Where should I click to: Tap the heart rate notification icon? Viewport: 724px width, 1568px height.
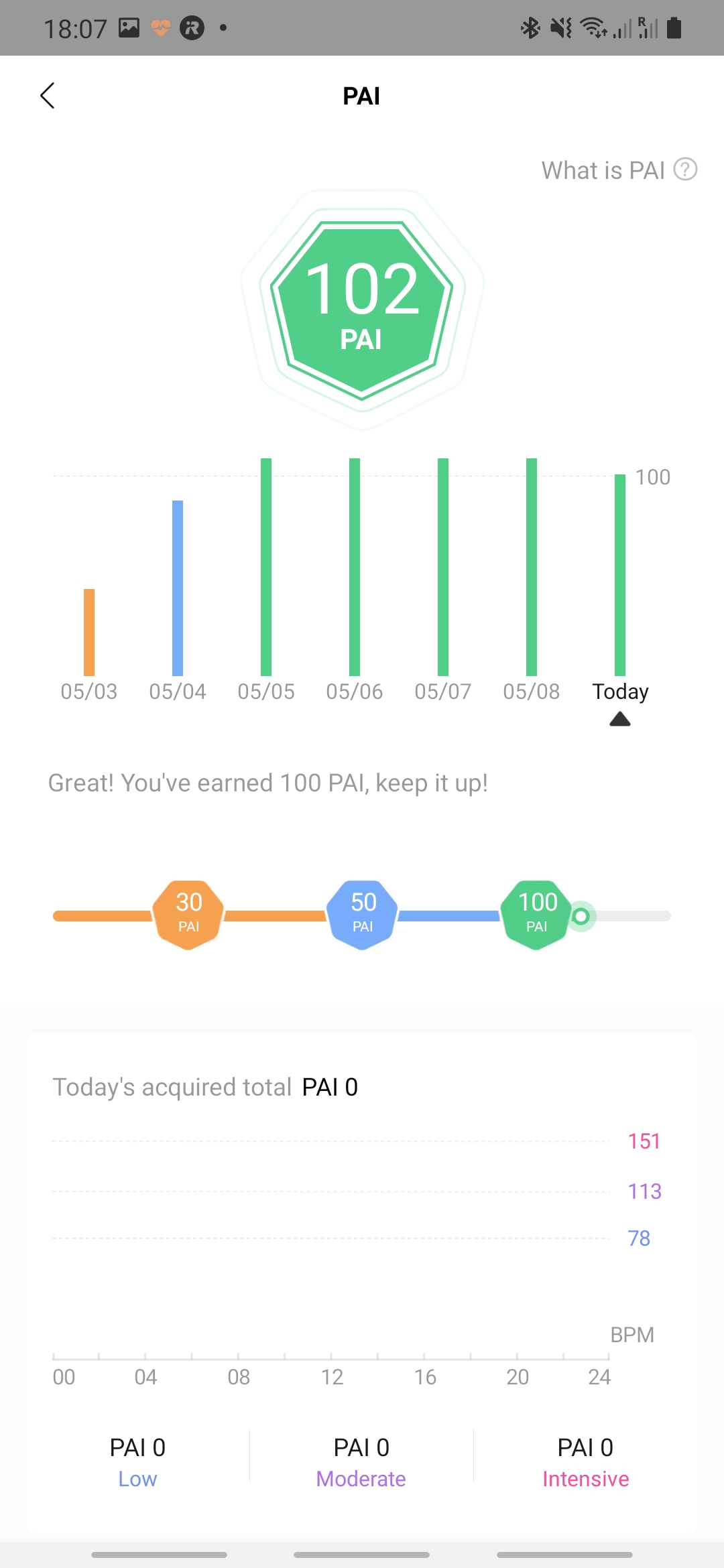point(160,28)
